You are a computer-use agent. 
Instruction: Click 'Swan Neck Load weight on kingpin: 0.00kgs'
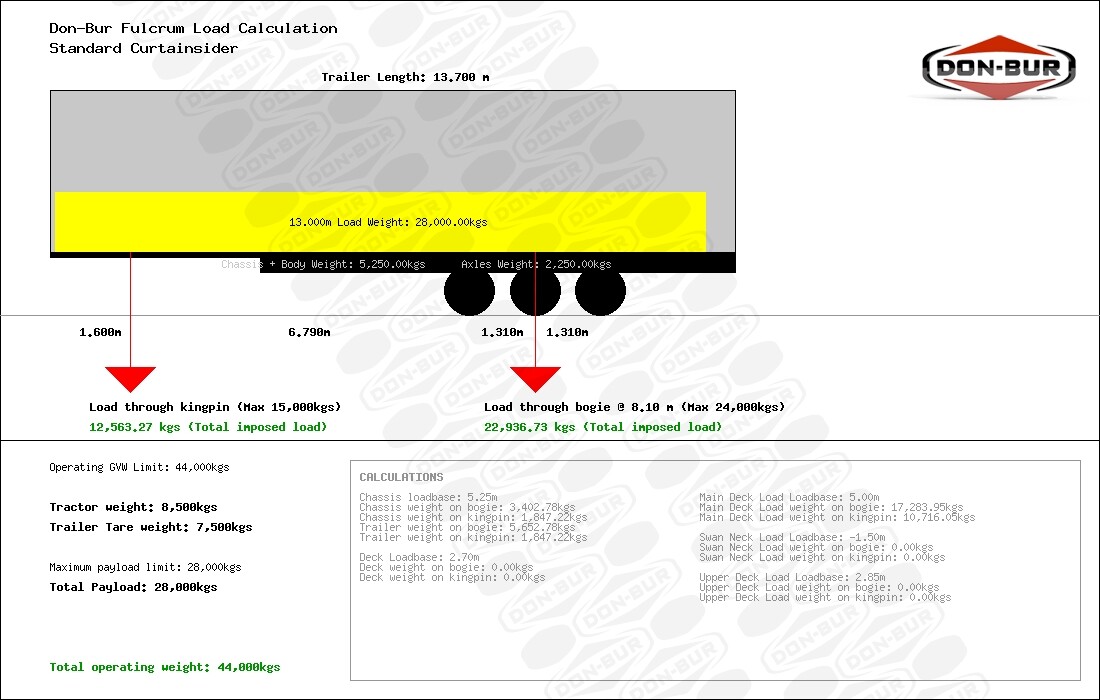(x=821, y=557)
